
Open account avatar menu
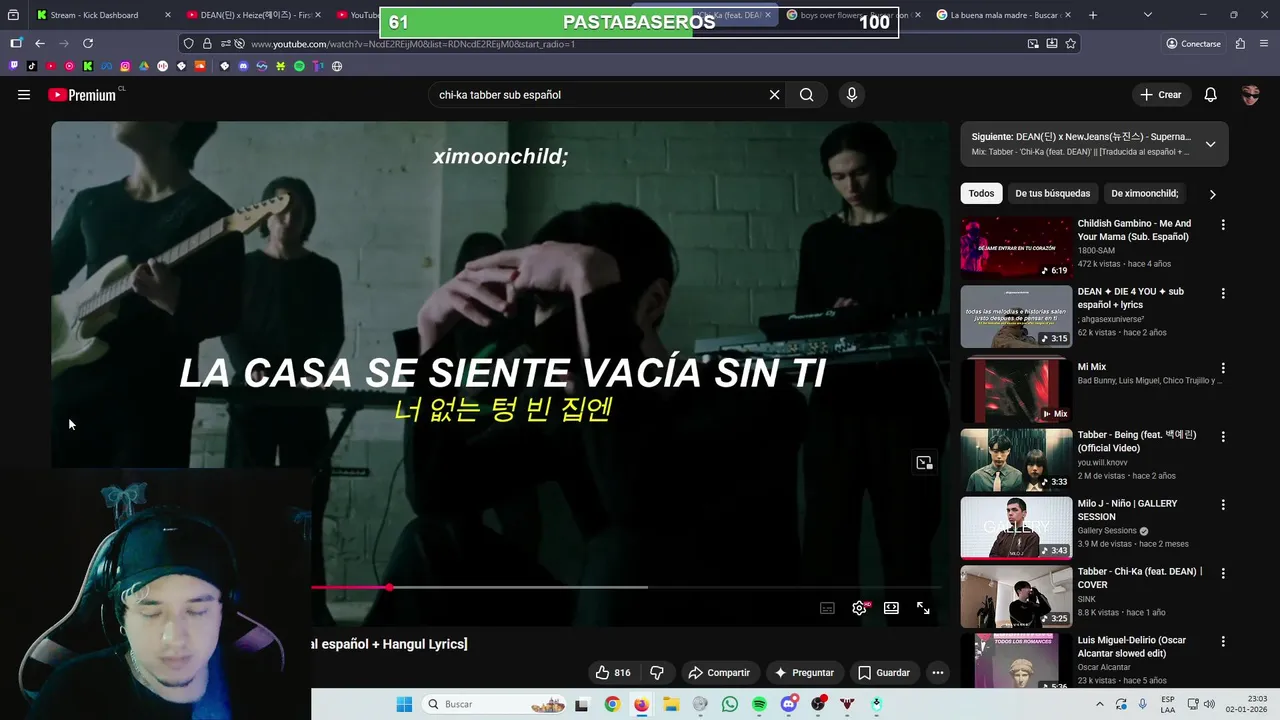(x=1250, y=95)
